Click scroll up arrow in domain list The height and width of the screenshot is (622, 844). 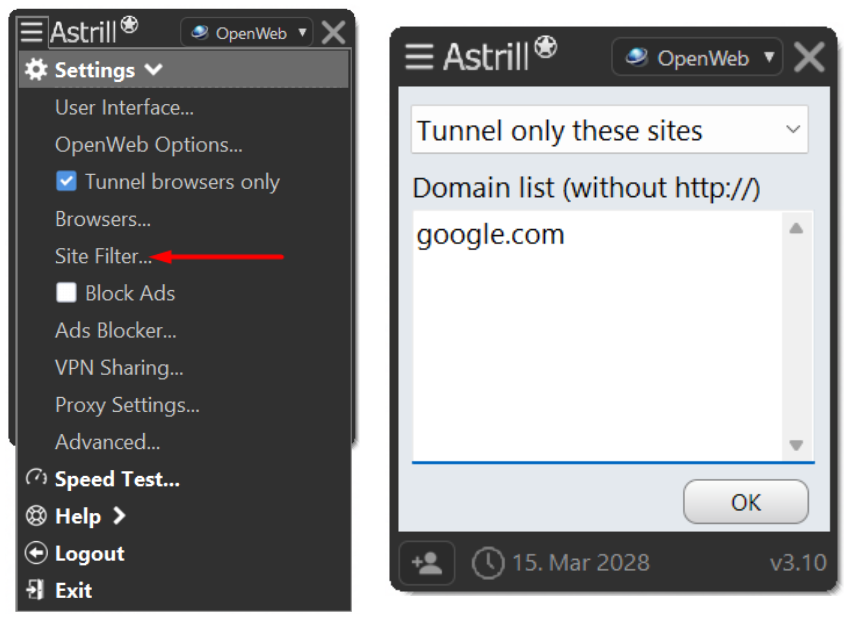point(796,229)
